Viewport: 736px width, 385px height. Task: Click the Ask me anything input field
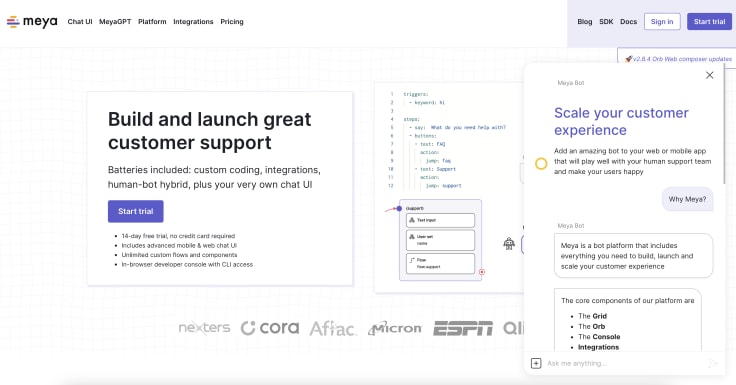click(x=624, y=363)
